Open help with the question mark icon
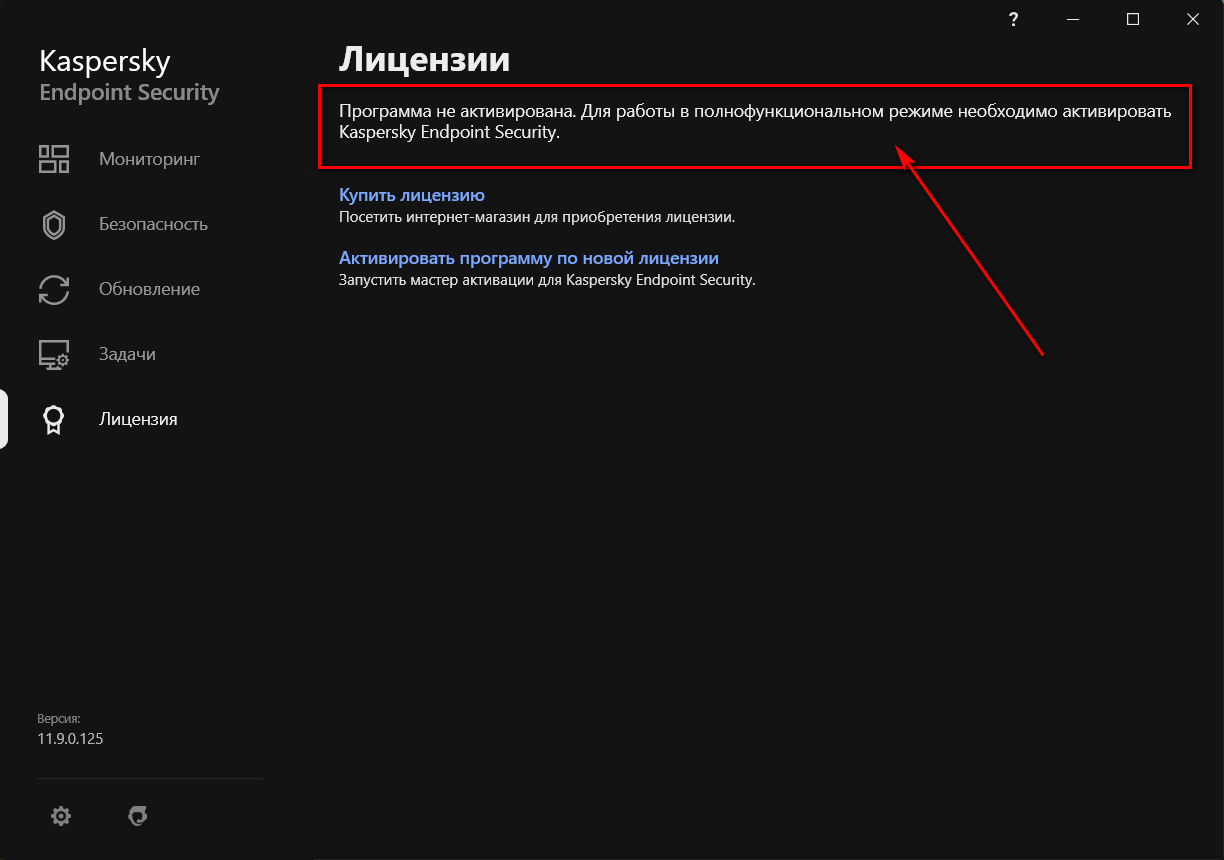 1013,19
